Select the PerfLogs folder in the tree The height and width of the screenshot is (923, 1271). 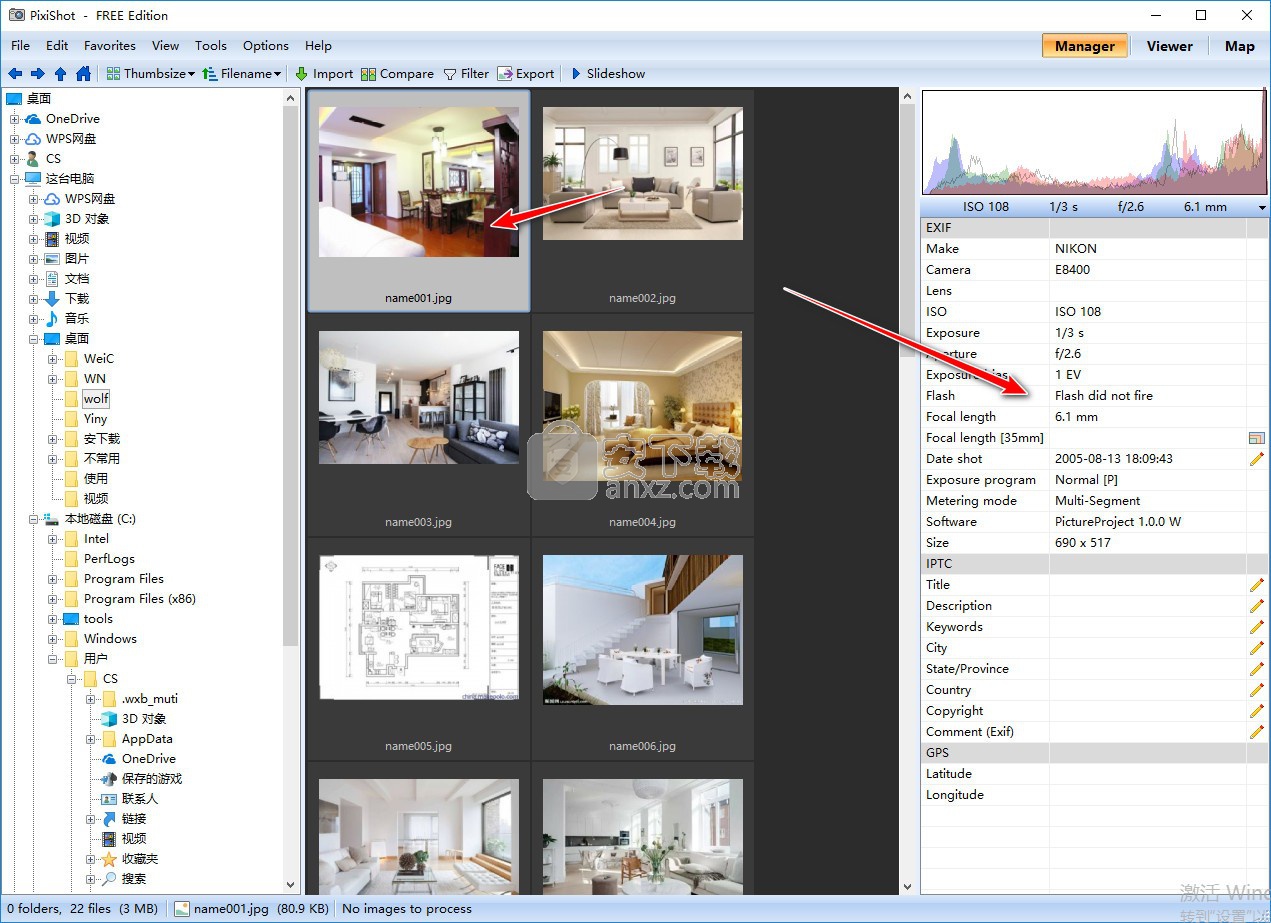click(x=109, y=559)
